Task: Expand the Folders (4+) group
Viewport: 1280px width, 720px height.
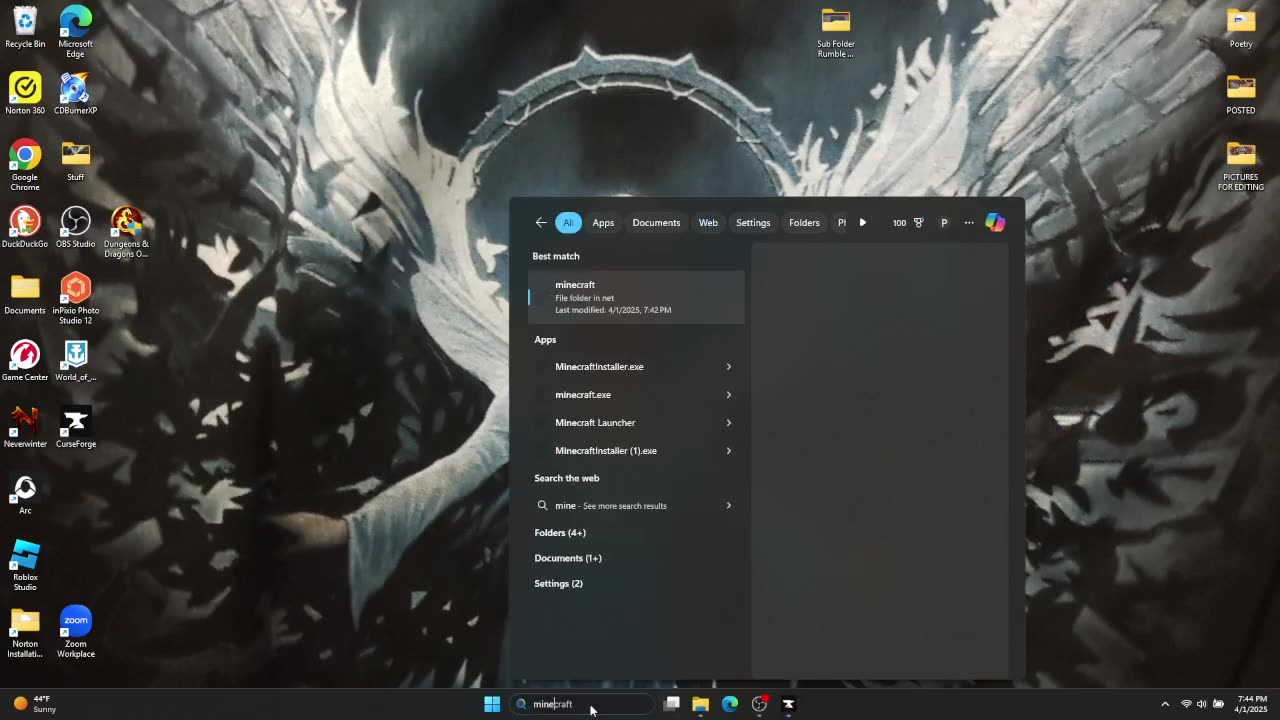Action: point(560,533)
